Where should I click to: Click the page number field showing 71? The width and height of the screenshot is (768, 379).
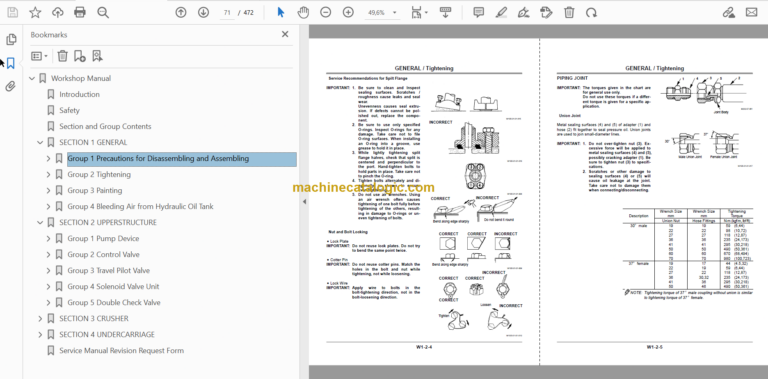[x=227, y=13]
